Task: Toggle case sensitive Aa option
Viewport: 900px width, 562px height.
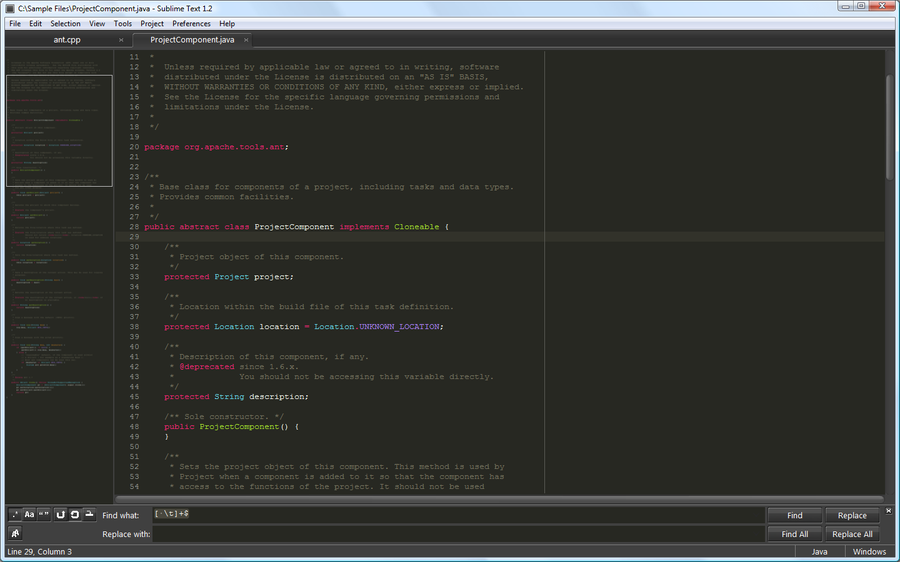Action: pyautogui.click(x=29, y=515)
